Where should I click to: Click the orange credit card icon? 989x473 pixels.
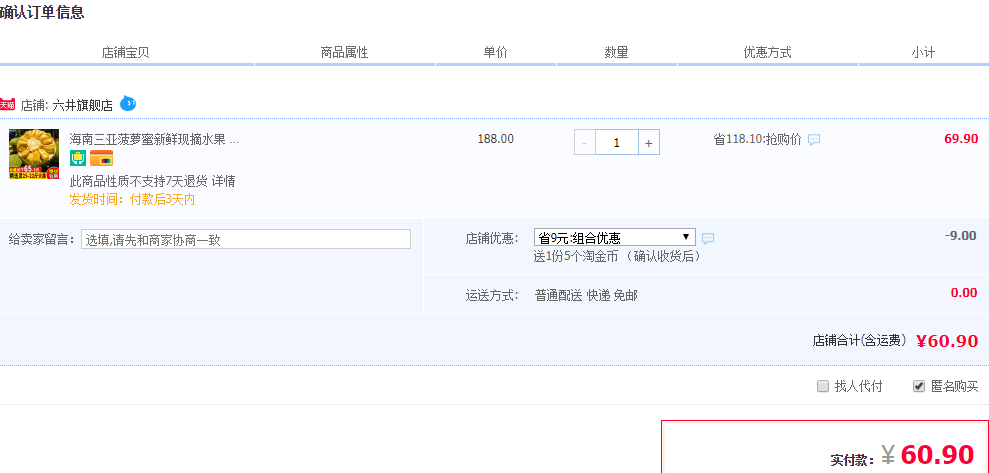tap(102, 158)
